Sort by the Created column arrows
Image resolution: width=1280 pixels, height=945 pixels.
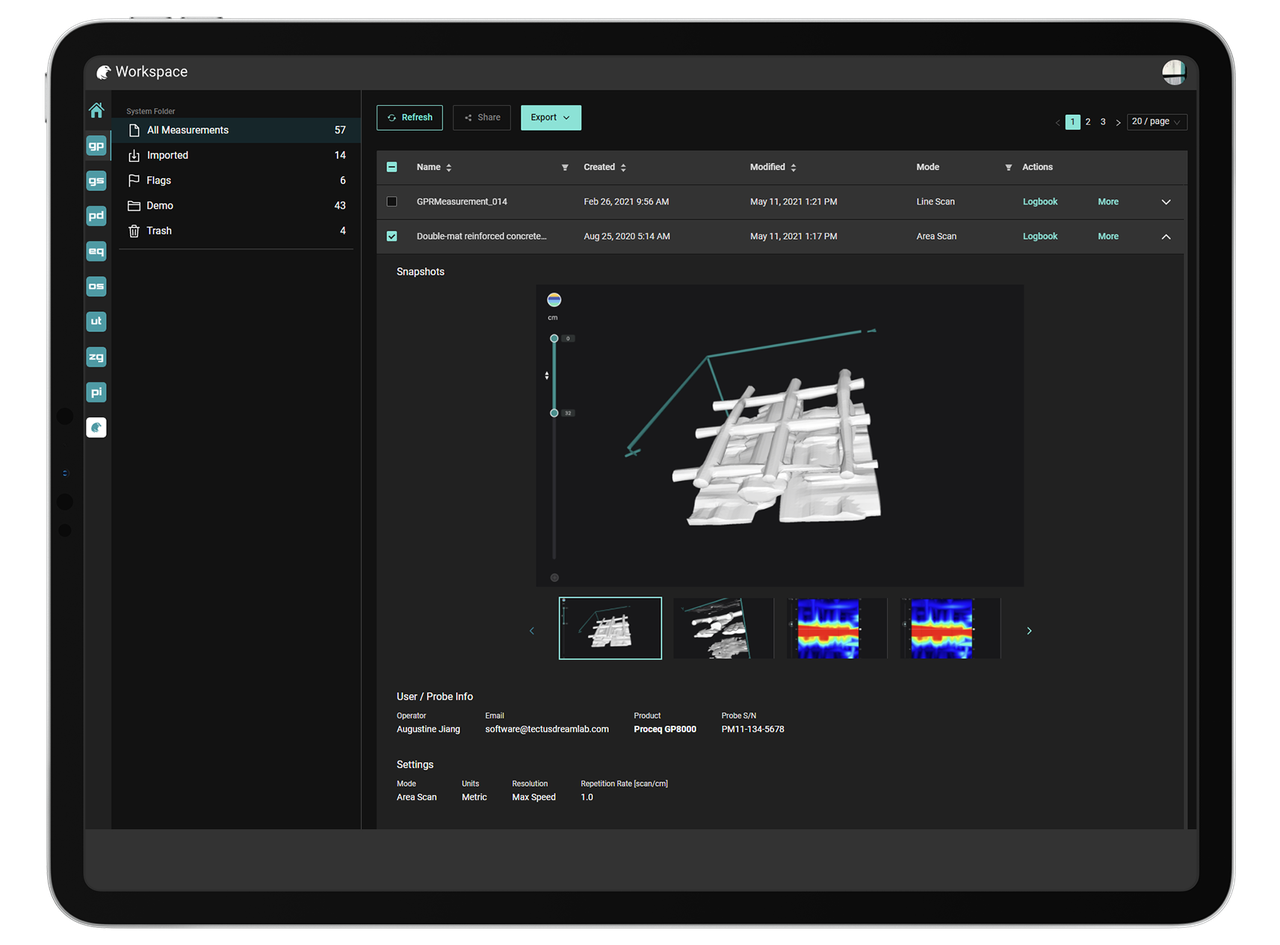623,167
